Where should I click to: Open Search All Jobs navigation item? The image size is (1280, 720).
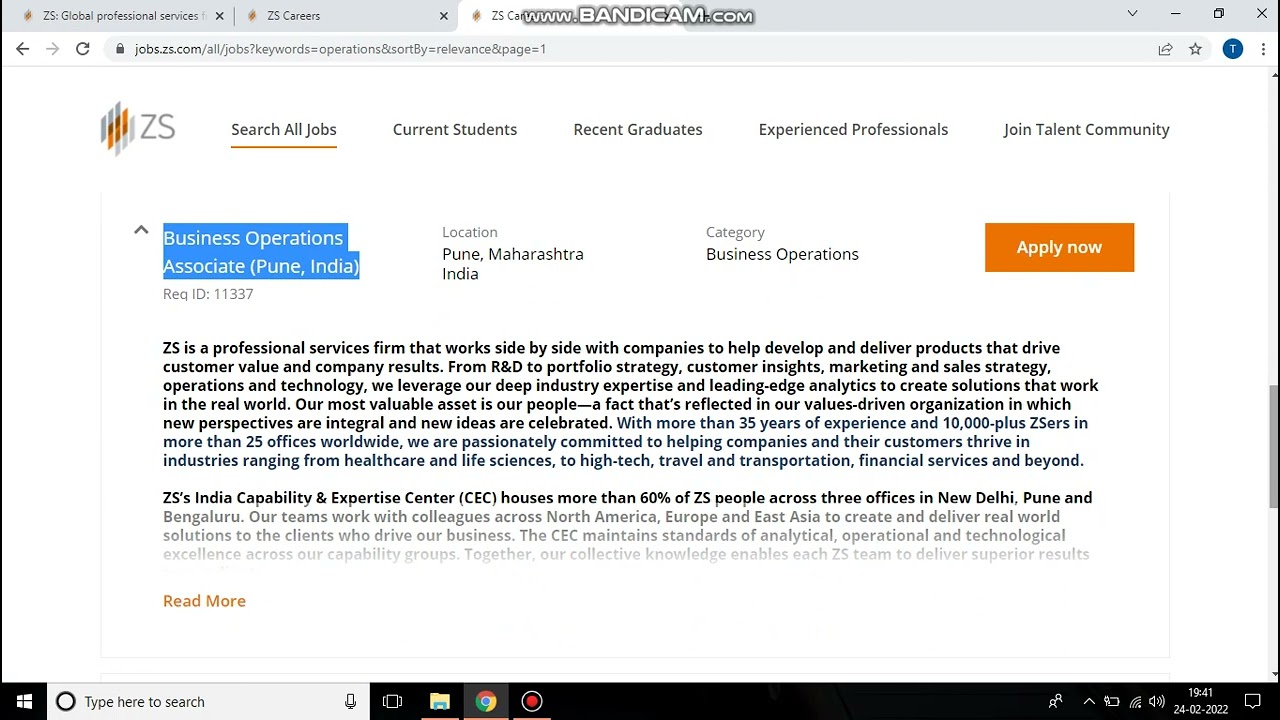click(284, 129)
